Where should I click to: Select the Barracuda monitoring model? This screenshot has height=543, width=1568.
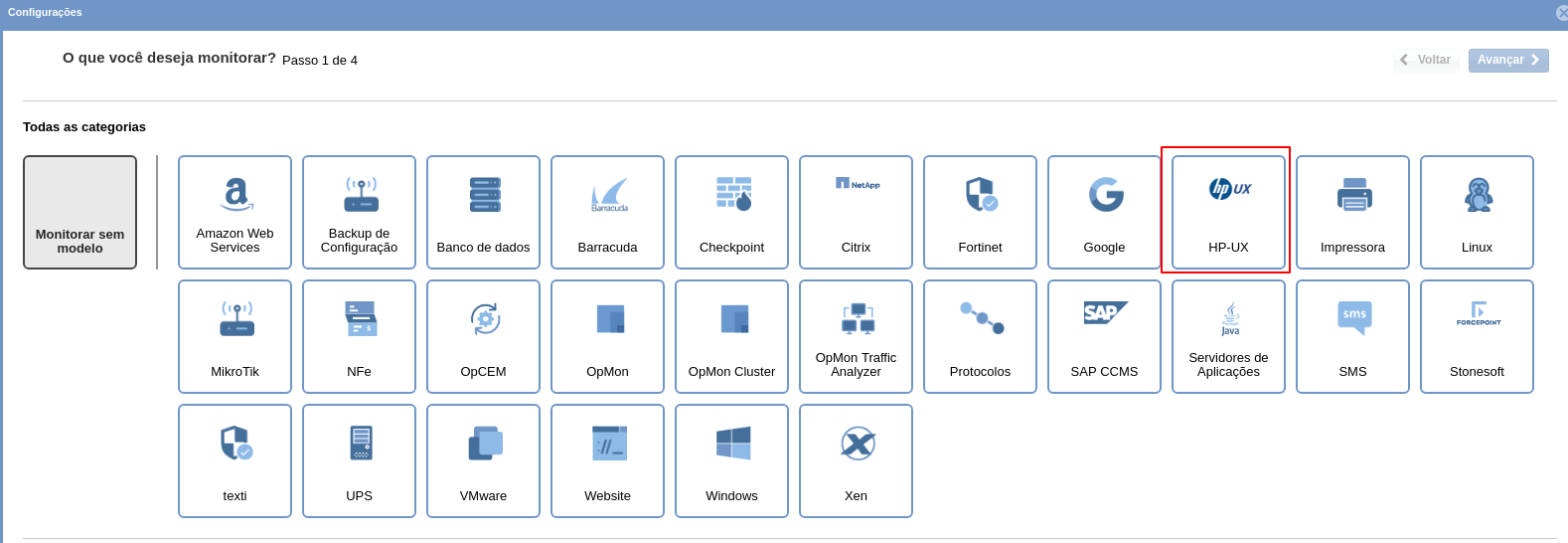tap(607, 212)
